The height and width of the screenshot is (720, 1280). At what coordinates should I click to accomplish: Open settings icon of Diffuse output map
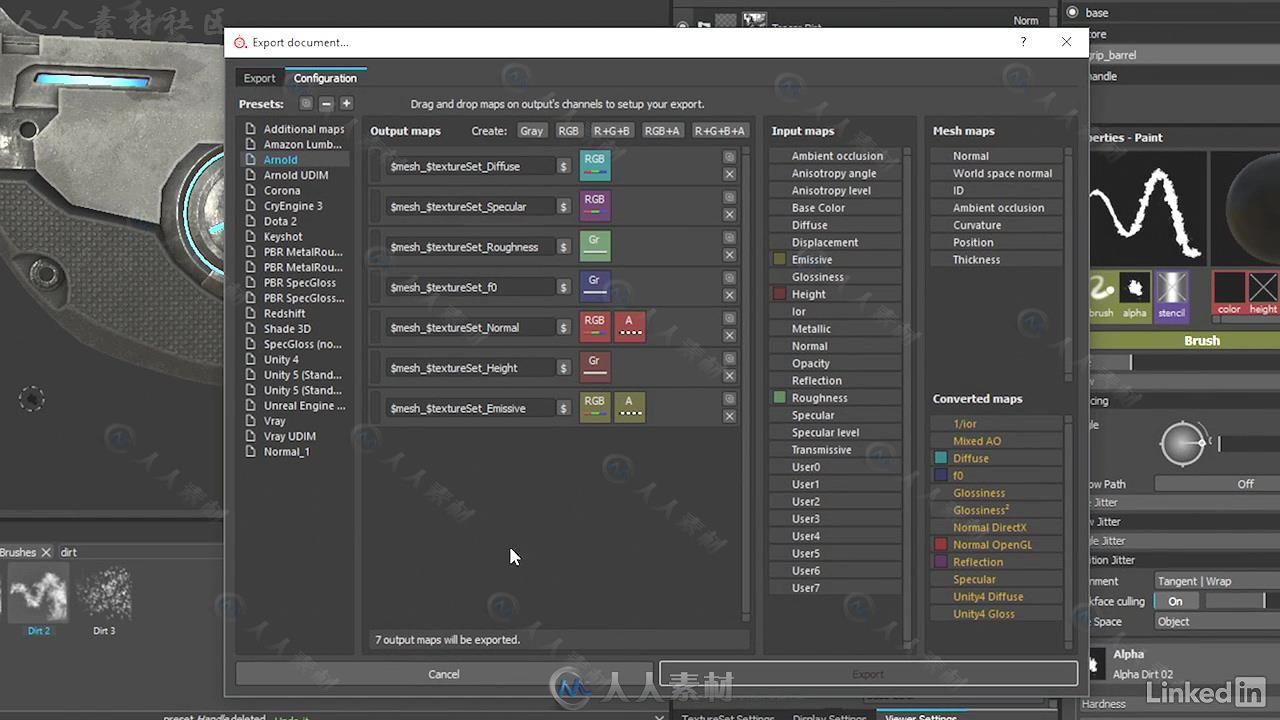[730, 157]
